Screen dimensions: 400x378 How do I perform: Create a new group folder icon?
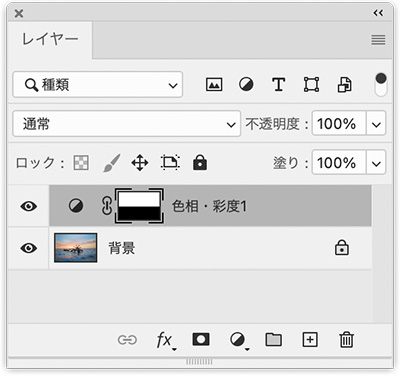(274, 340)
